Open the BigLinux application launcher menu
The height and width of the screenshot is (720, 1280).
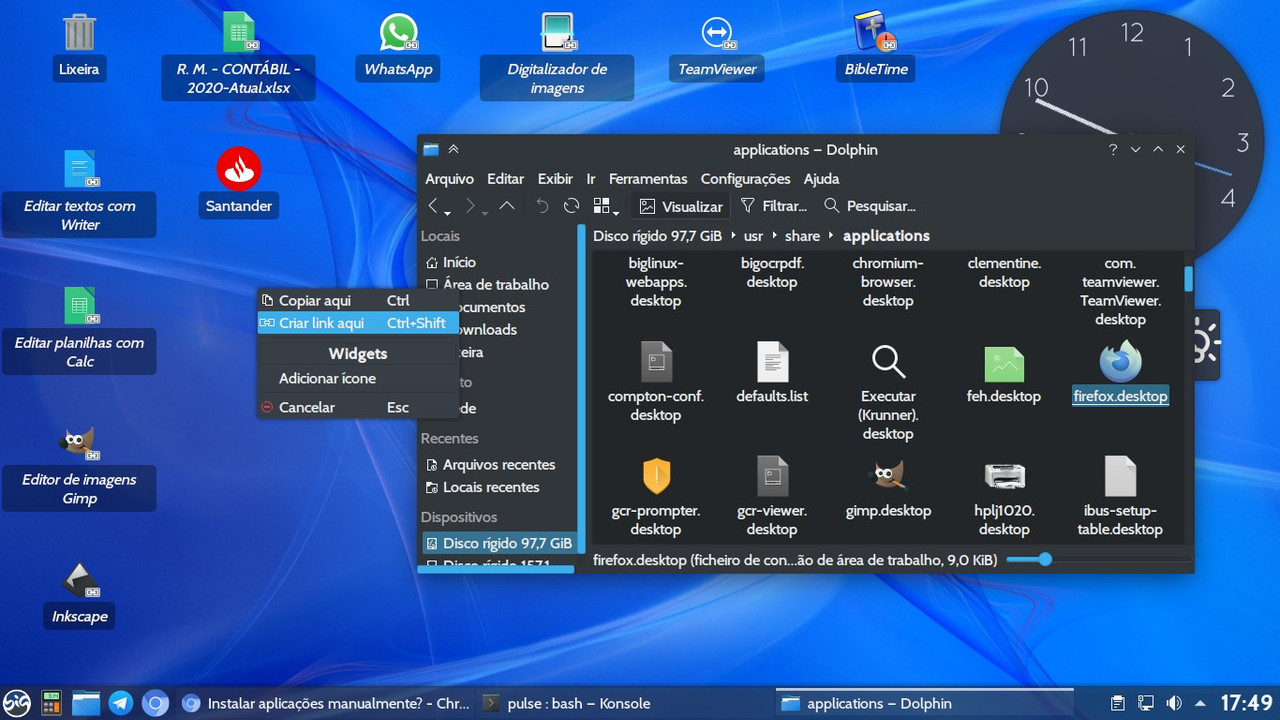click(x=17, y=703)
